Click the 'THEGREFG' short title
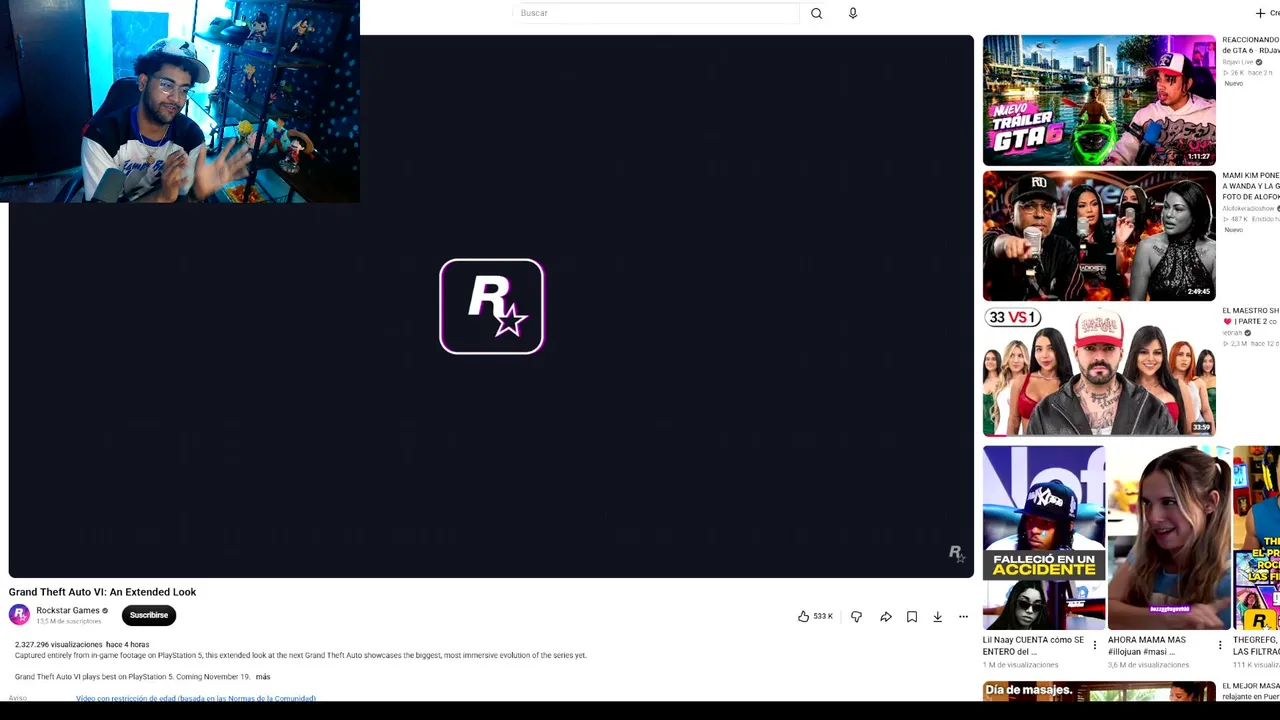 pyautogui.click(x=1256, y=645)
